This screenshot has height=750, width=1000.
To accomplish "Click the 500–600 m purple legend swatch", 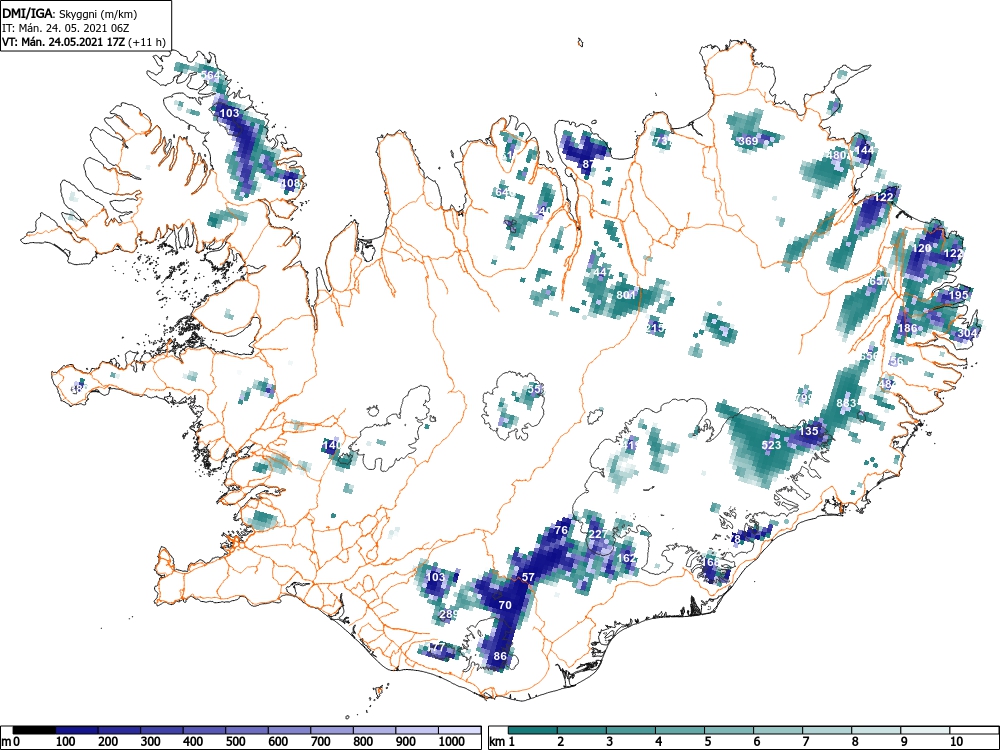I will [247, 730].
